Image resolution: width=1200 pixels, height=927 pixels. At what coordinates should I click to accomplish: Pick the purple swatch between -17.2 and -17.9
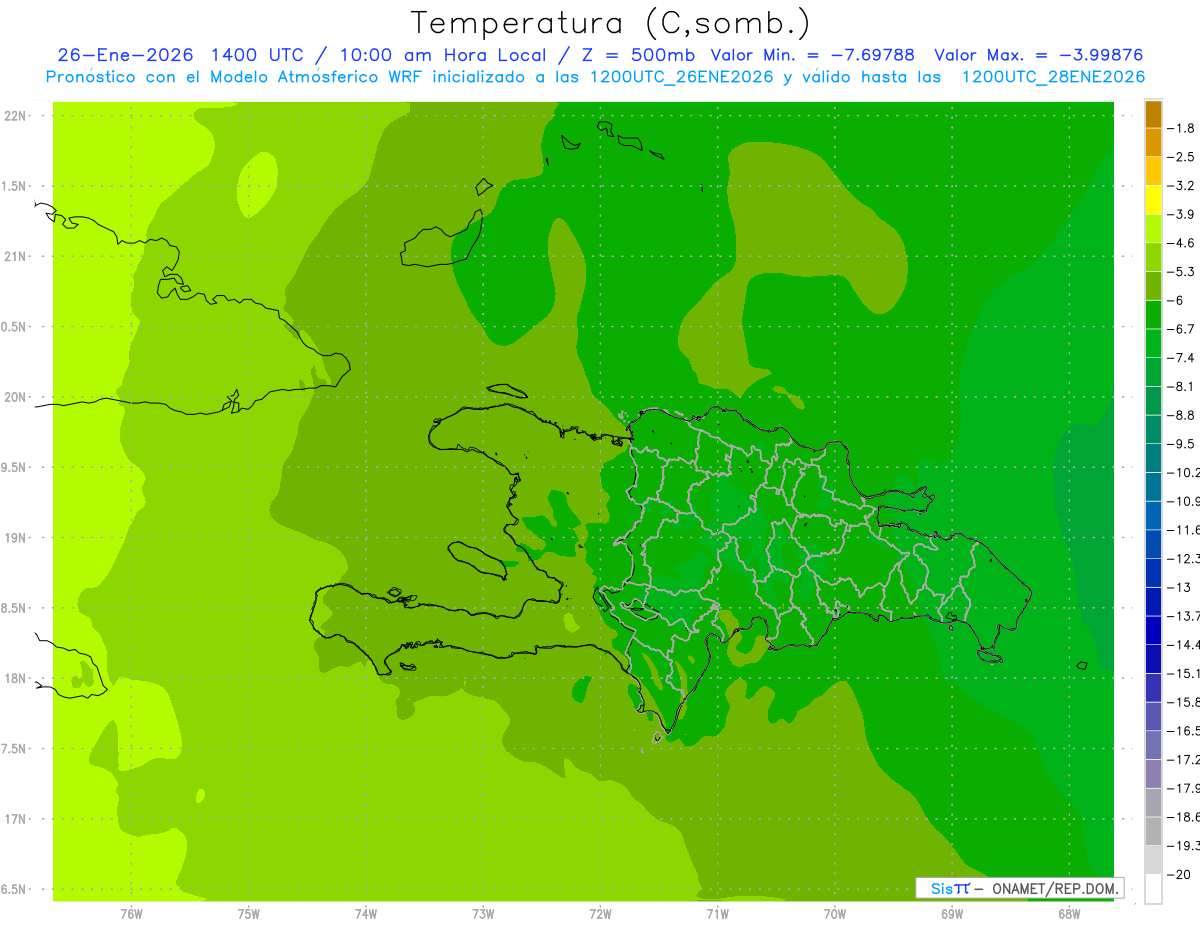tap(1153, 774)
